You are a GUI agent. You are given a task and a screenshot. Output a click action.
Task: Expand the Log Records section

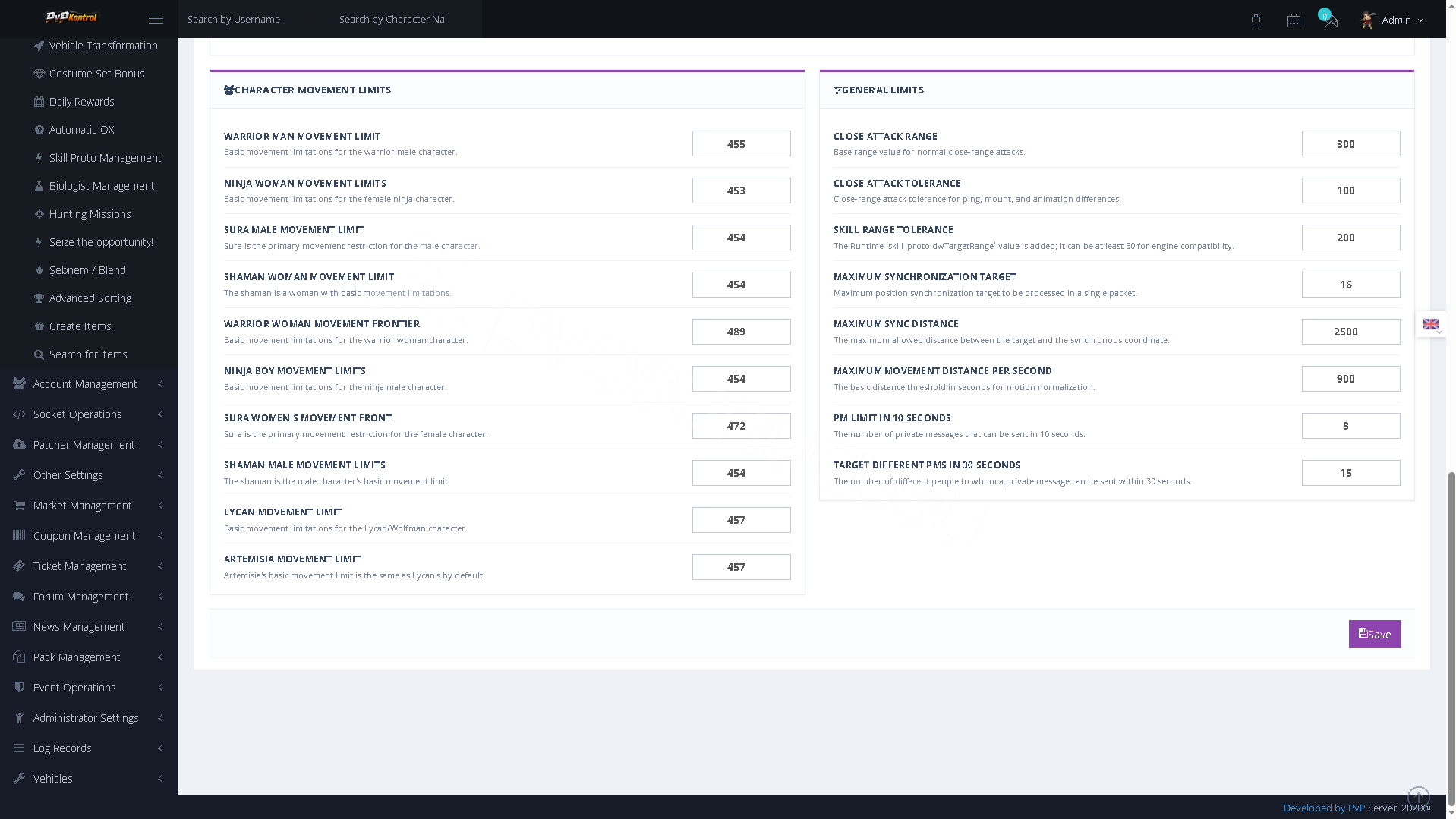(x=89, y=748)
